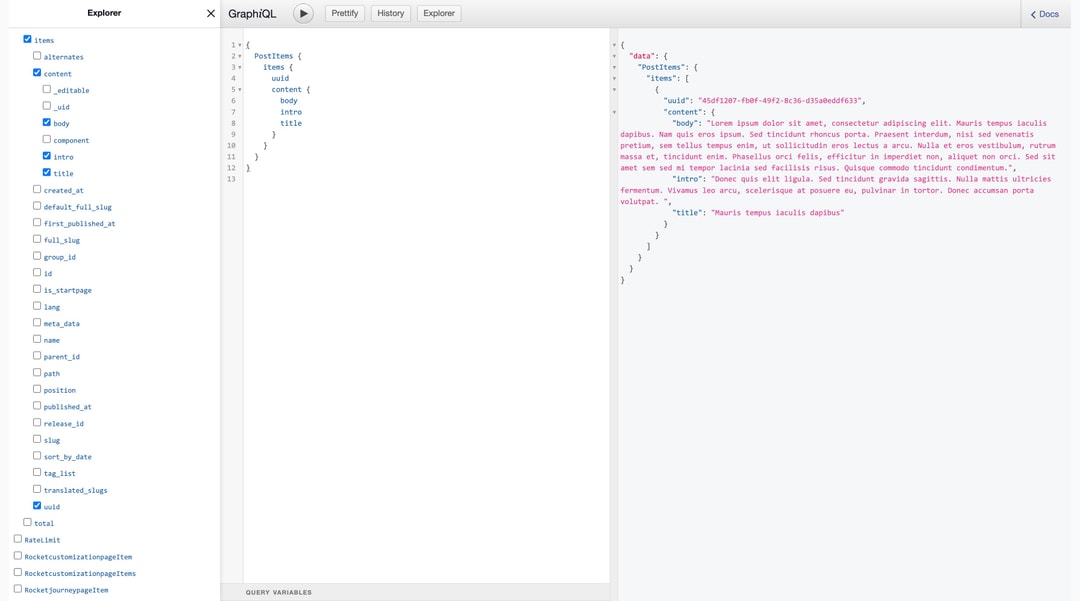Run the query with the play button
Viewport: 1080px width, 601px height.
303,13
